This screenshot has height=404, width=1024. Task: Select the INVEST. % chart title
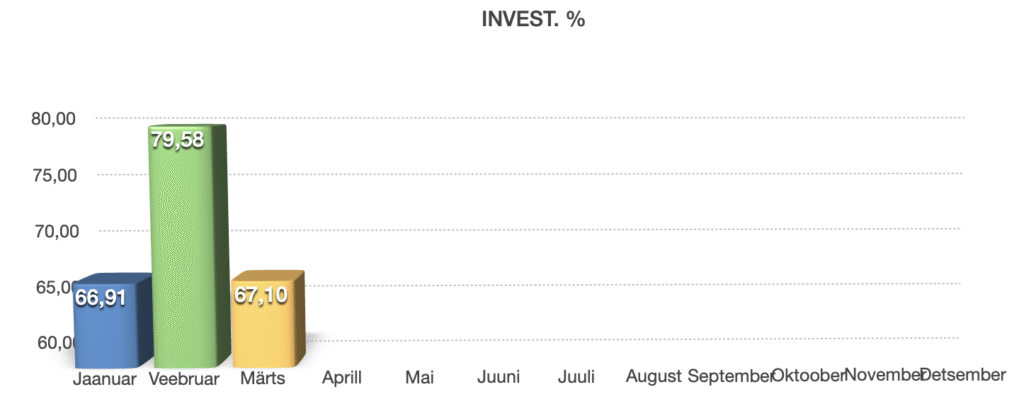click(533, 20)
